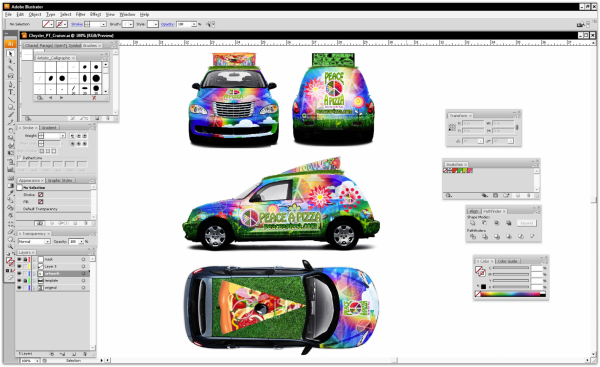600x367 pixels.
Task: Hide the template layer with its eye icon
Action: click(x=19, y=281)
